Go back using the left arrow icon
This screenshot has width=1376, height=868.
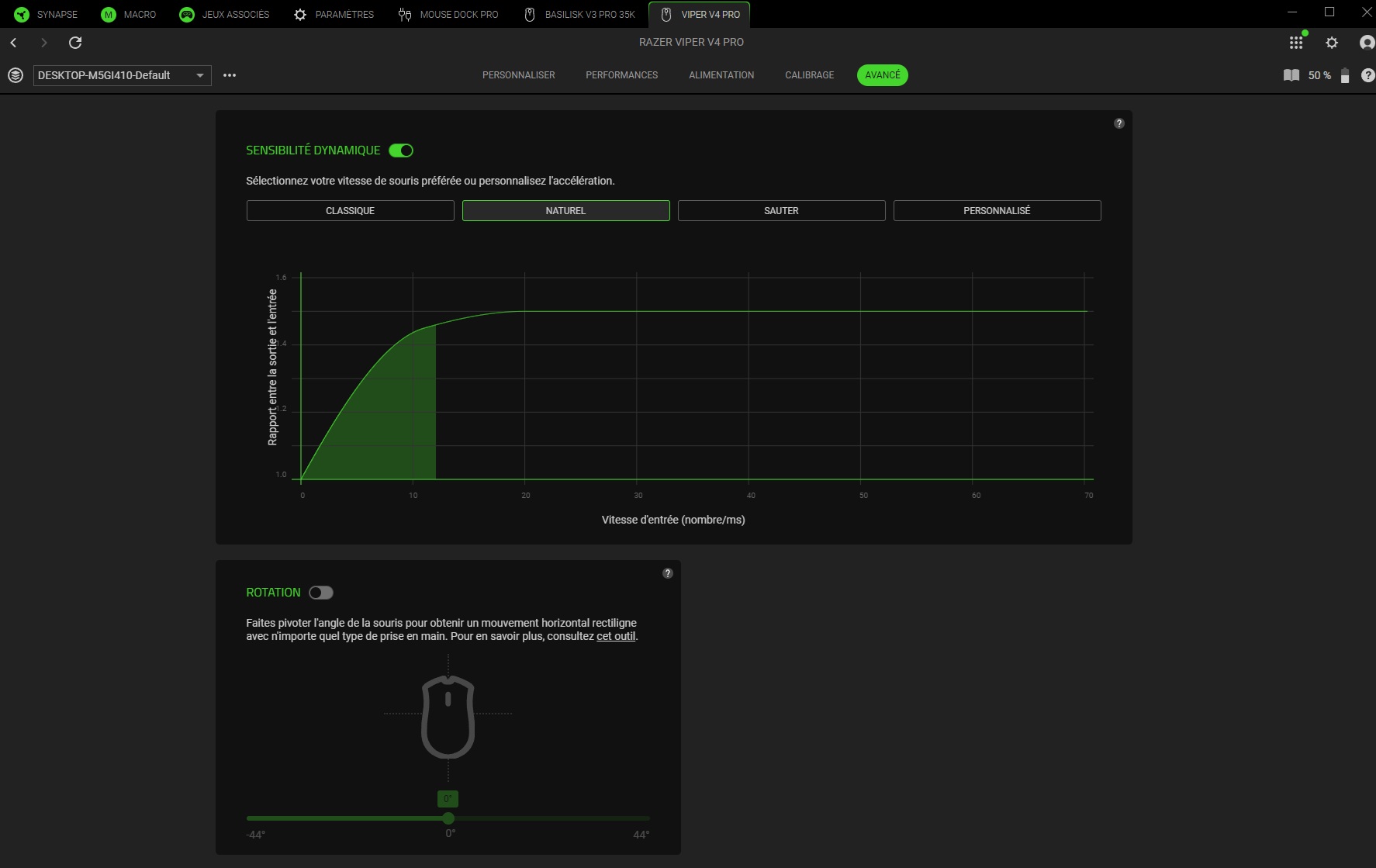(x=14, y=43)
